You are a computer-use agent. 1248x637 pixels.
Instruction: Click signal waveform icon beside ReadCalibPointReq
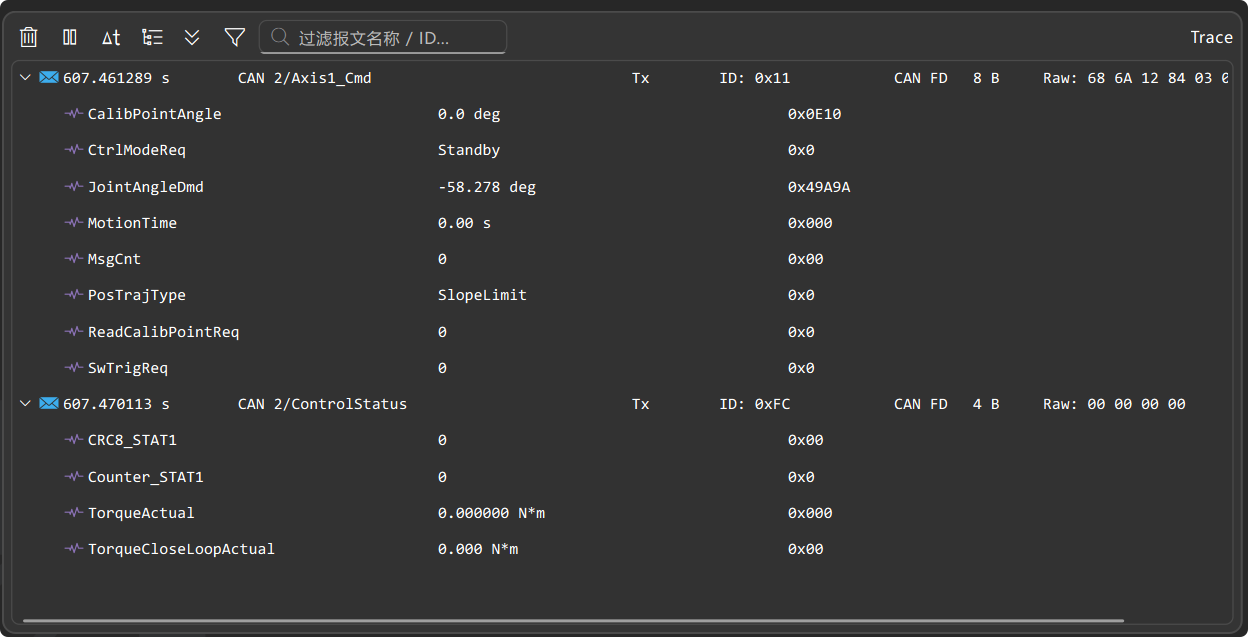point(73,331)
